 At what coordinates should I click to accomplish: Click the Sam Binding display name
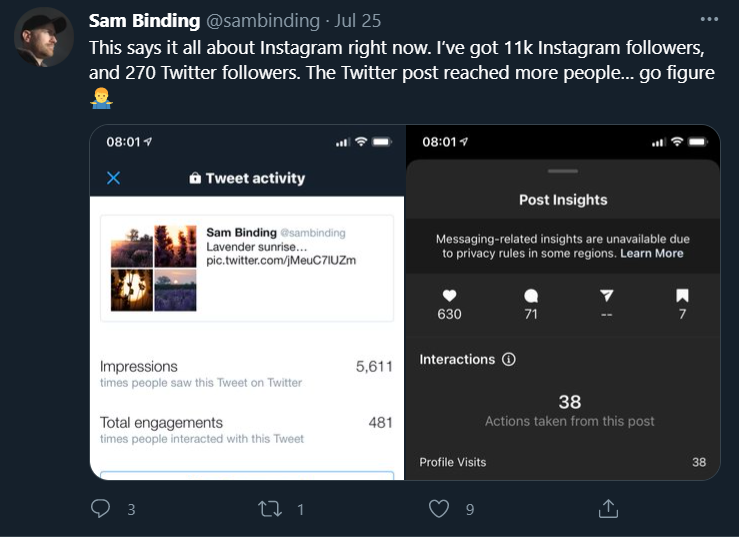(x=144, y=21)
